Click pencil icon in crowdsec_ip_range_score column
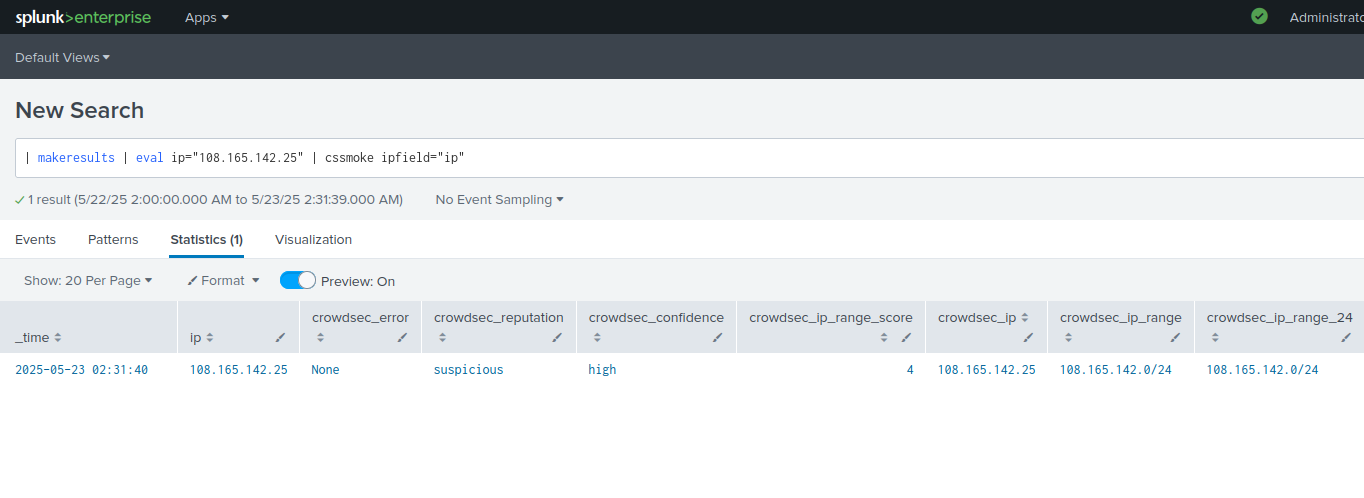 click(x=906, y=338)
